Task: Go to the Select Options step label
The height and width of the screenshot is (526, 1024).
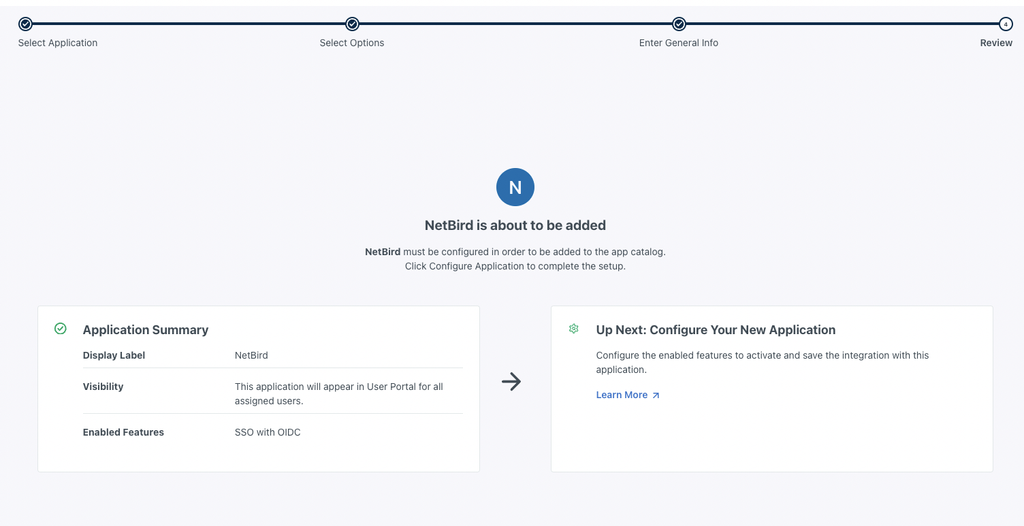Action: click(352, 43)
